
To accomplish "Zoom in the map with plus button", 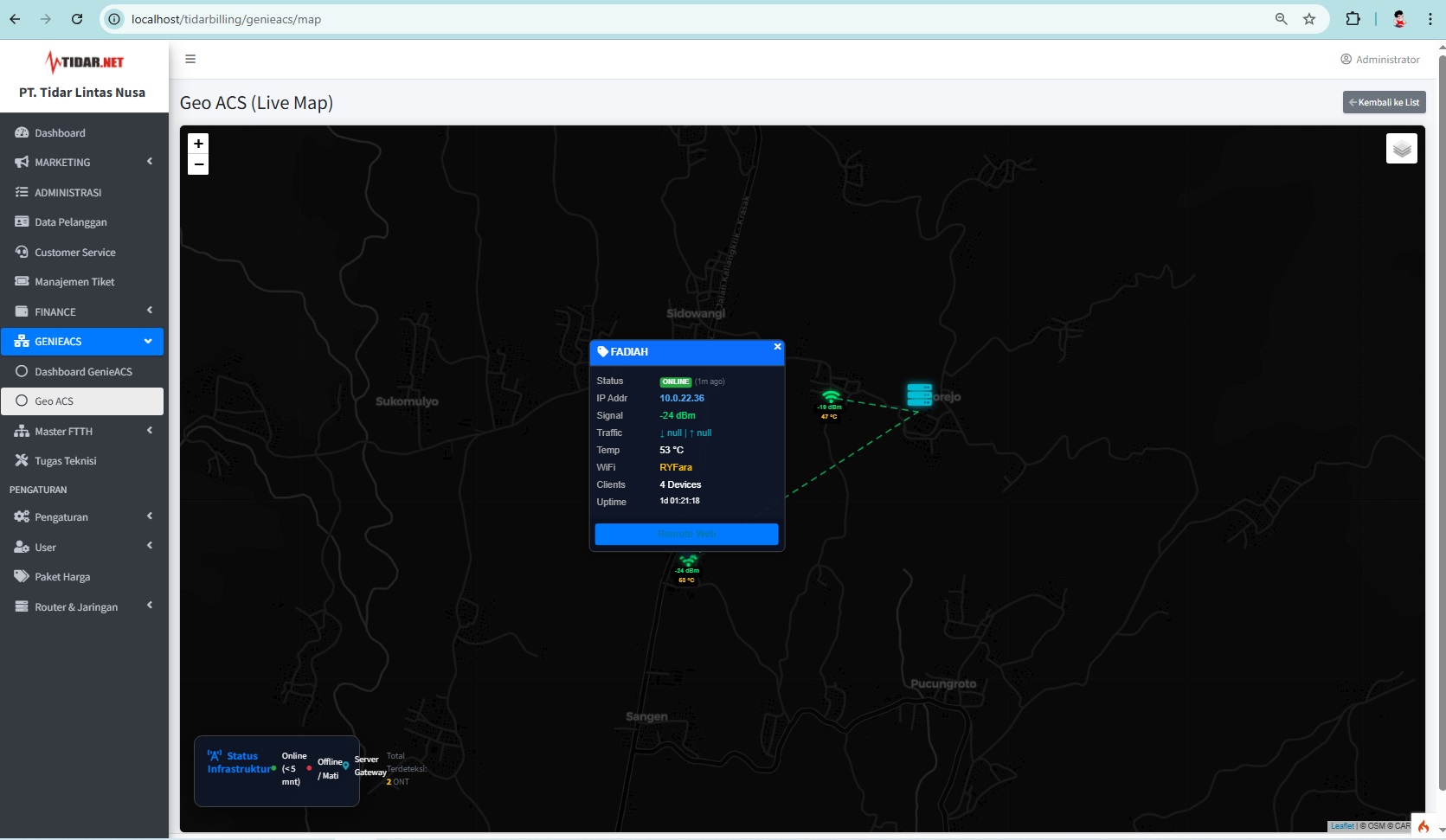I will pos(198,144).
